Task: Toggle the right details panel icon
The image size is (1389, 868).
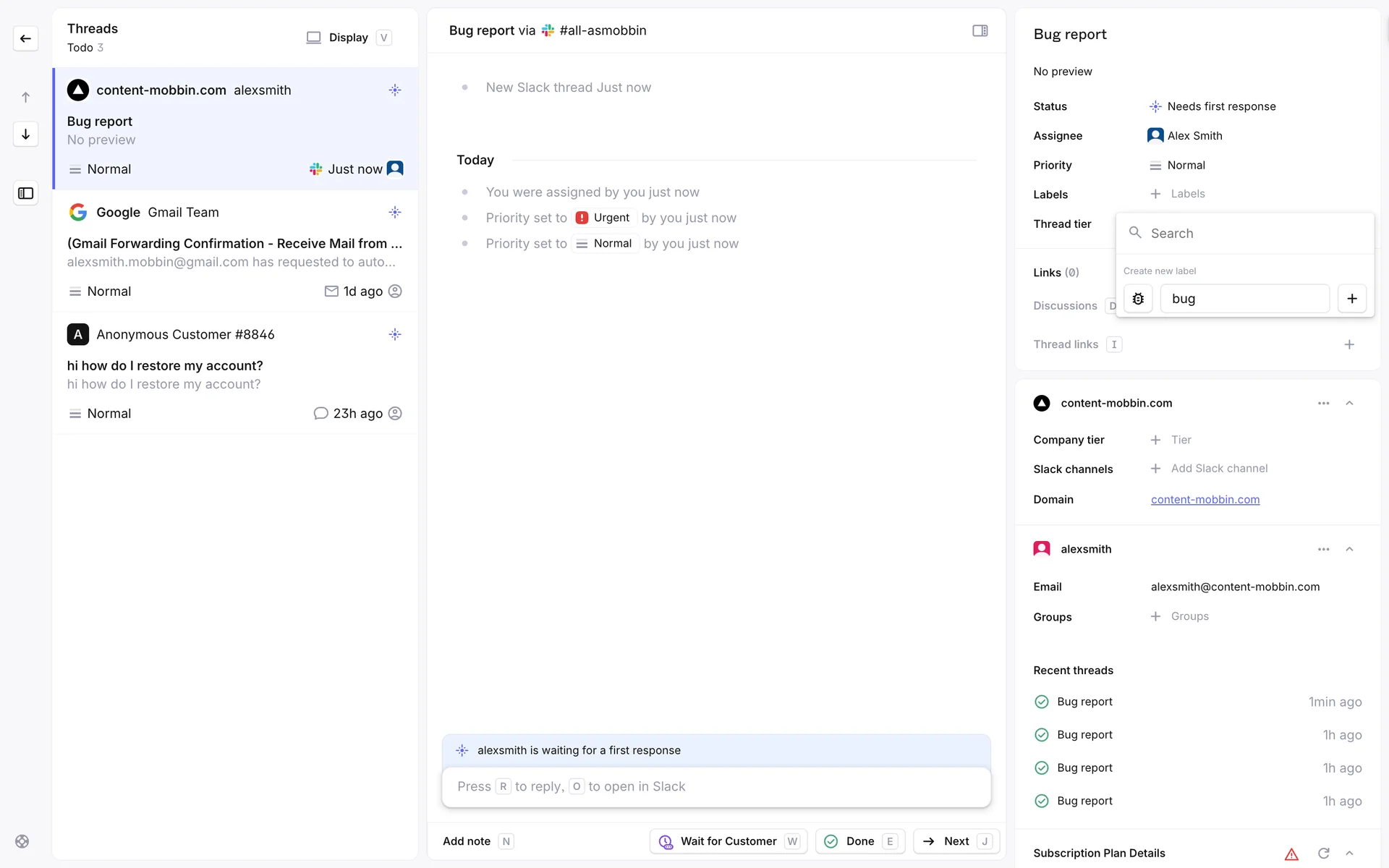Action: click(980, 30)
